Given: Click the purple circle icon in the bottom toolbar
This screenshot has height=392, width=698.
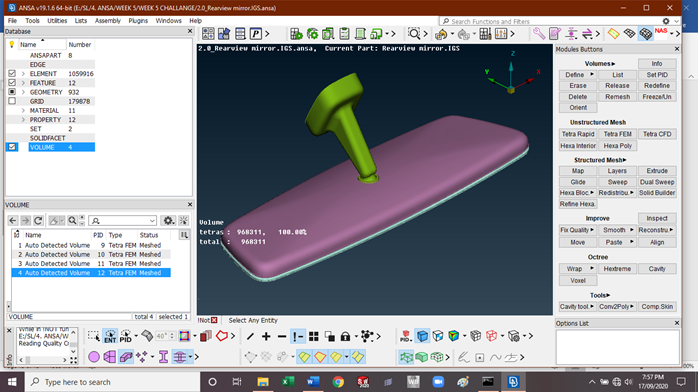Looking at the screenshot, I should pyautogui.click(x=94, y=357).
